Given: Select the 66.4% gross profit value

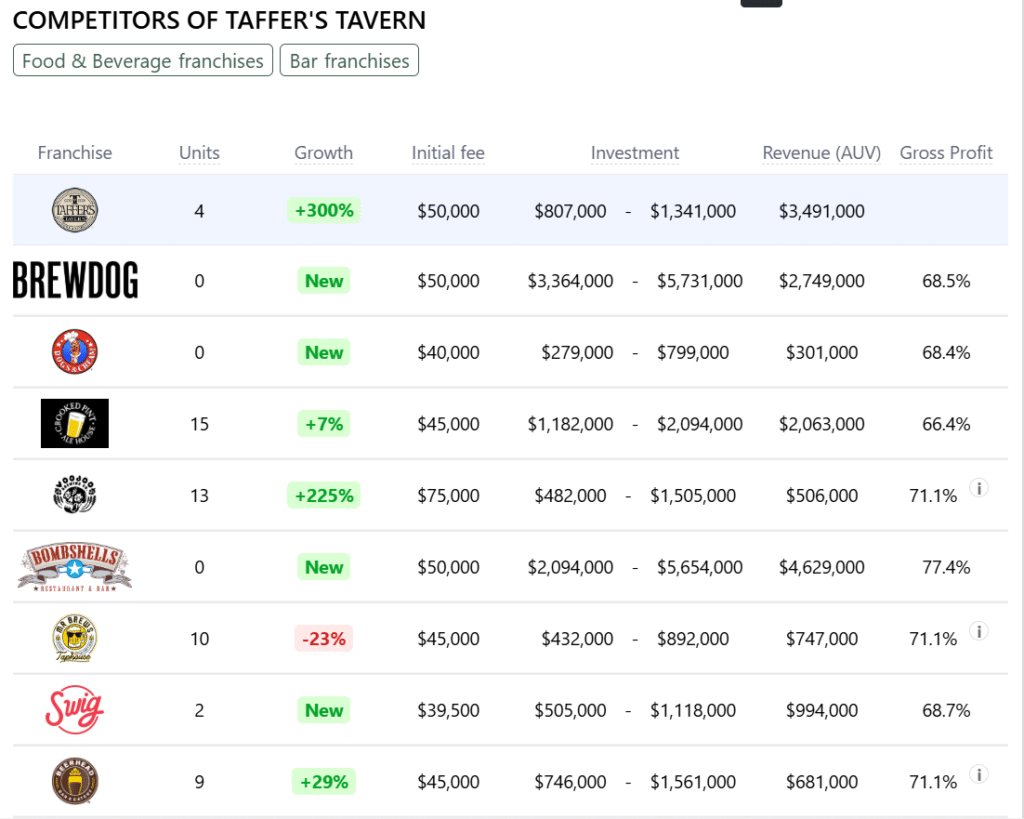Looking at the screenshot, I should pyautogui.click(x=946, y=424).
